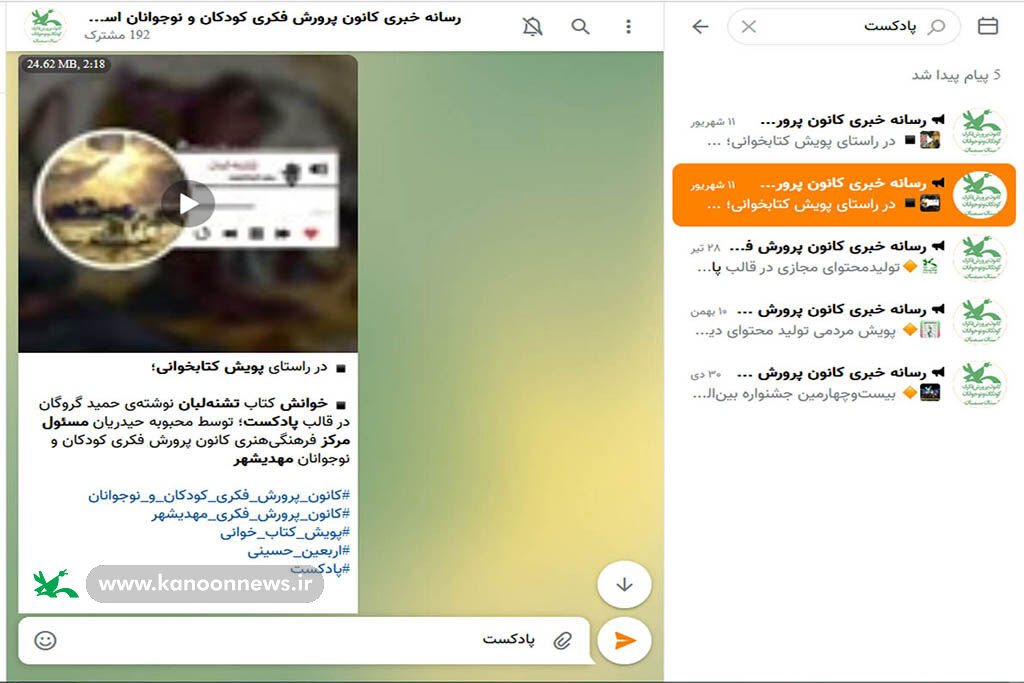The height and width of the screenshot is (683, 1024).
Task: Open the search result dated ۱۰ بهمن
Action: point(845,320)
